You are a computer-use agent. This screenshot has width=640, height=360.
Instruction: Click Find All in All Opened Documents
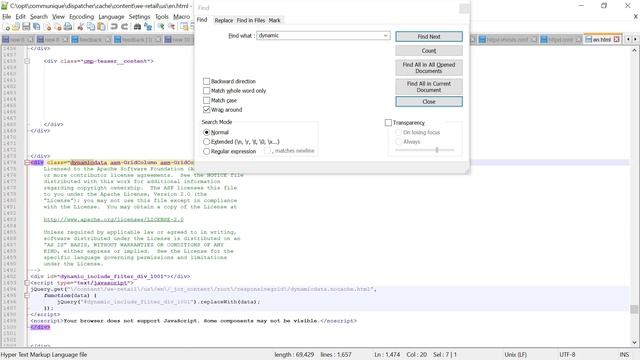(429, 68)
